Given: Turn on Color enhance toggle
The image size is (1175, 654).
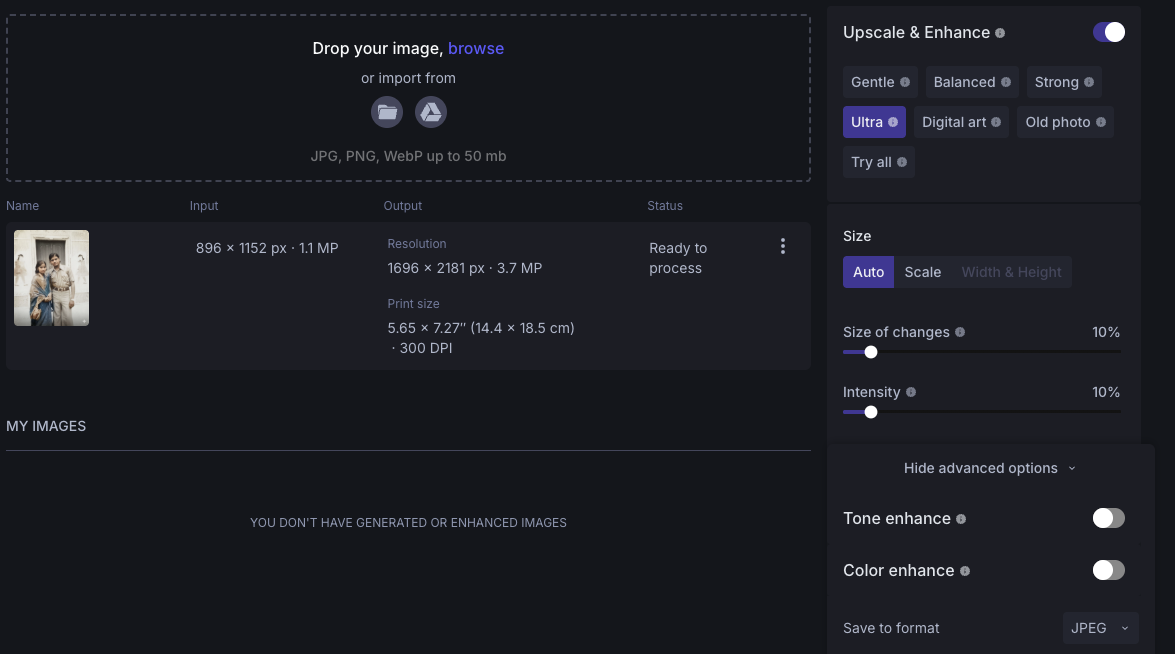Looking at the screenshot, I should pyautogui.click(x=1108, y=570).
